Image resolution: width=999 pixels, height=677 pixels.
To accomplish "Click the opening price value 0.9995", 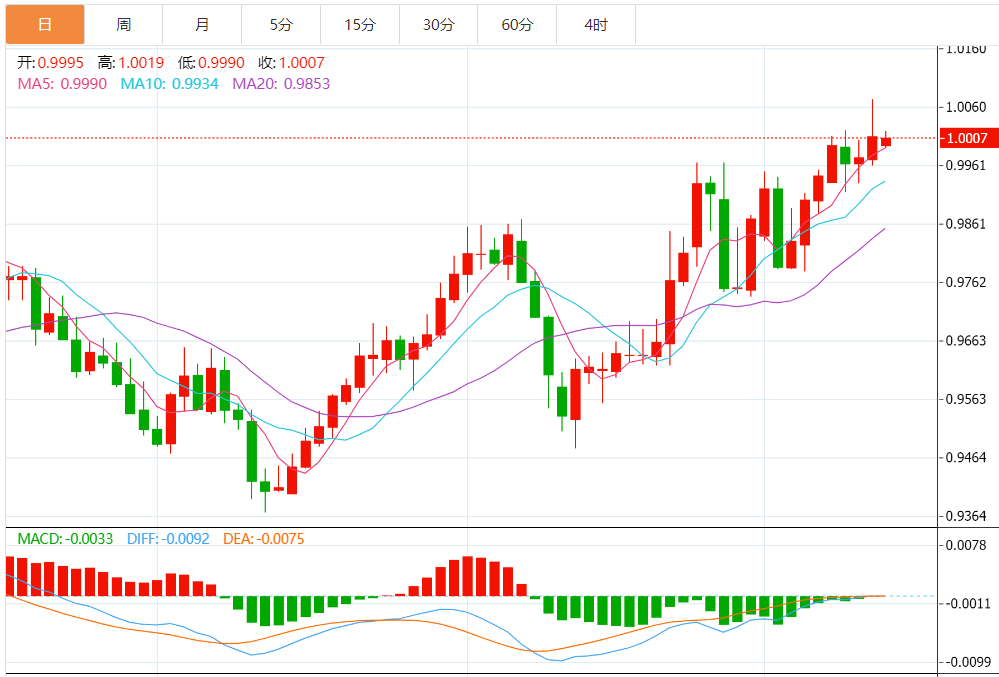I will tap(61, 63).
